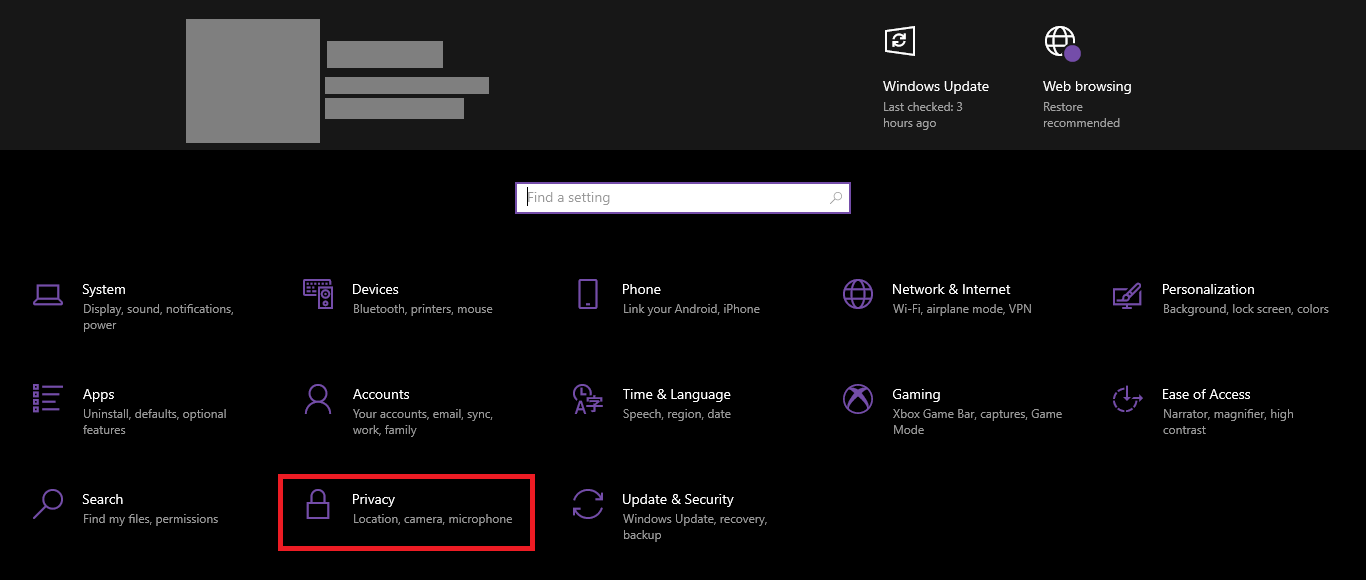Open System settings title
Image resolution: width=1366 pixels, height=580 pixels.
104,289
